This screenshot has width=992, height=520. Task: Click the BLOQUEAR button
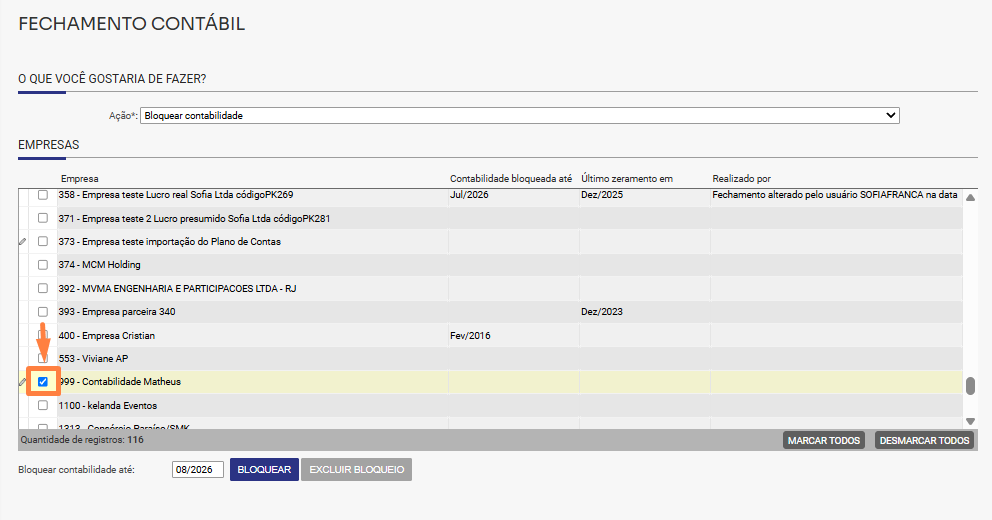tap(264, 469)
